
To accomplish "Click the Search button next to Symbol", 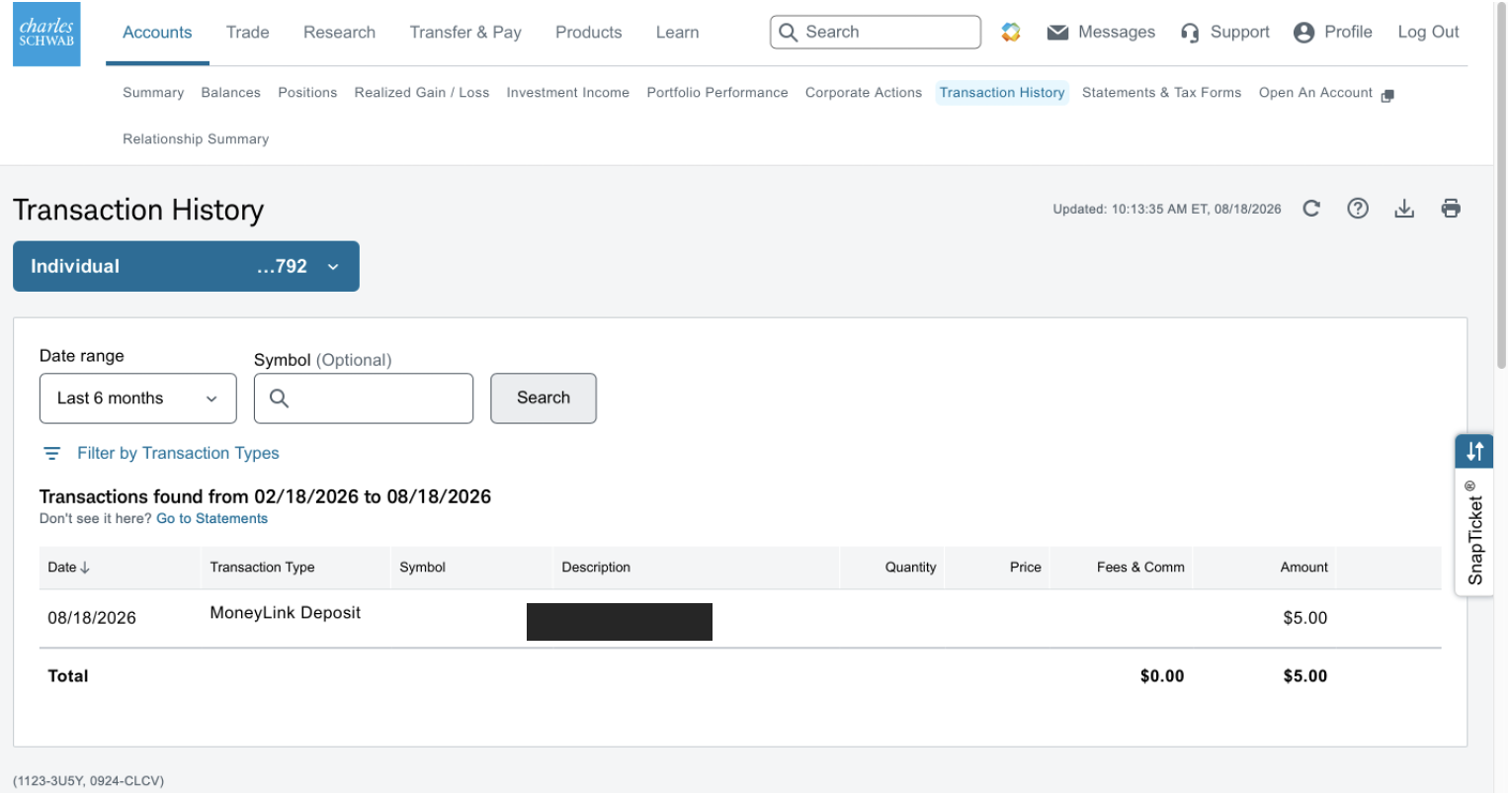I will (544, 398).
